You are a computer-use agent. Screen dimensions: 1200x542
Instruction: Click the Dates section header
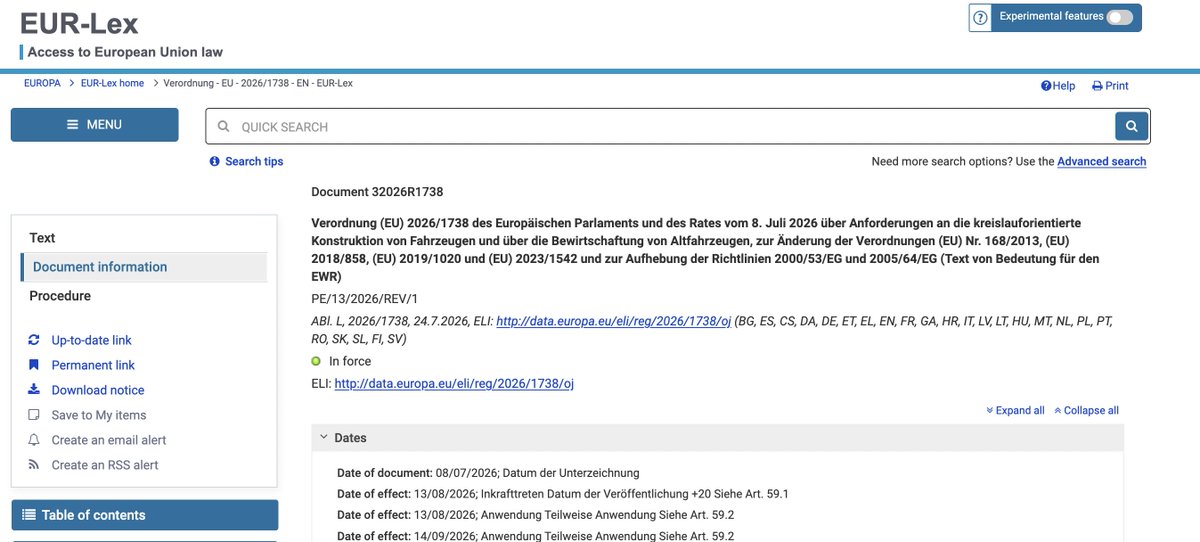click(717, 438)
